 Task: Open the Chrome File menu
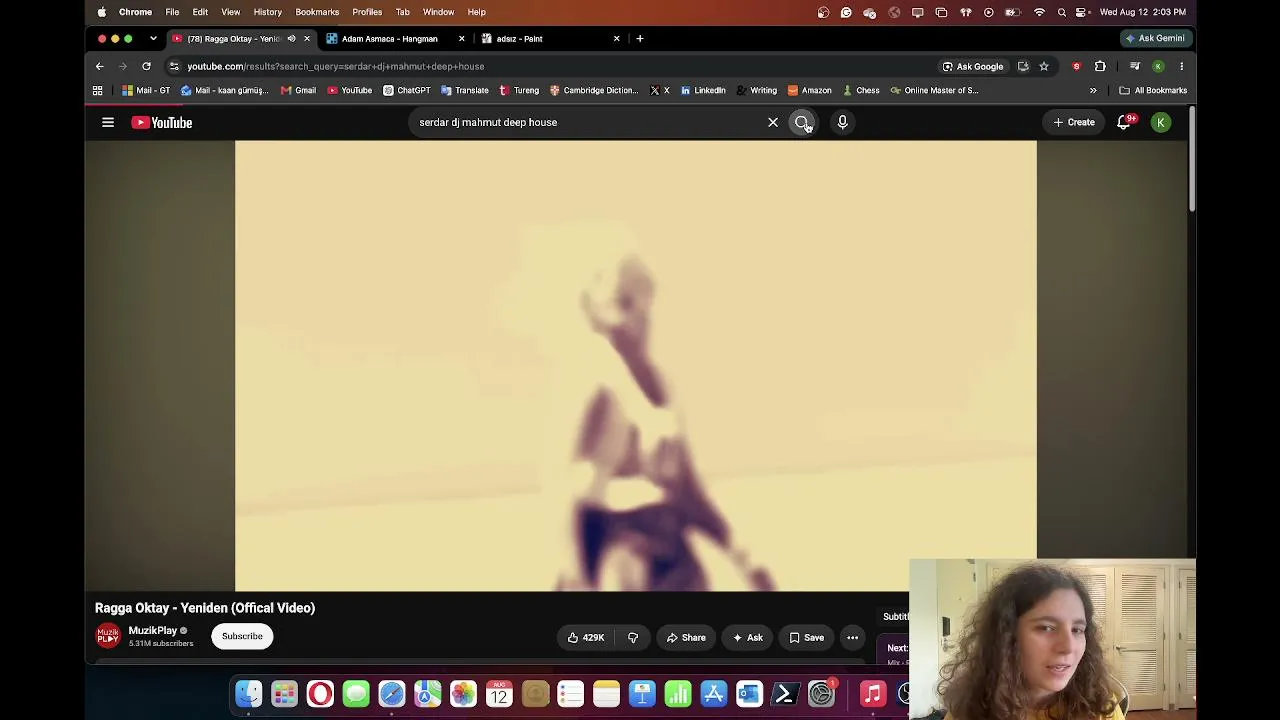pyautogui.click(x=172, y=12)
